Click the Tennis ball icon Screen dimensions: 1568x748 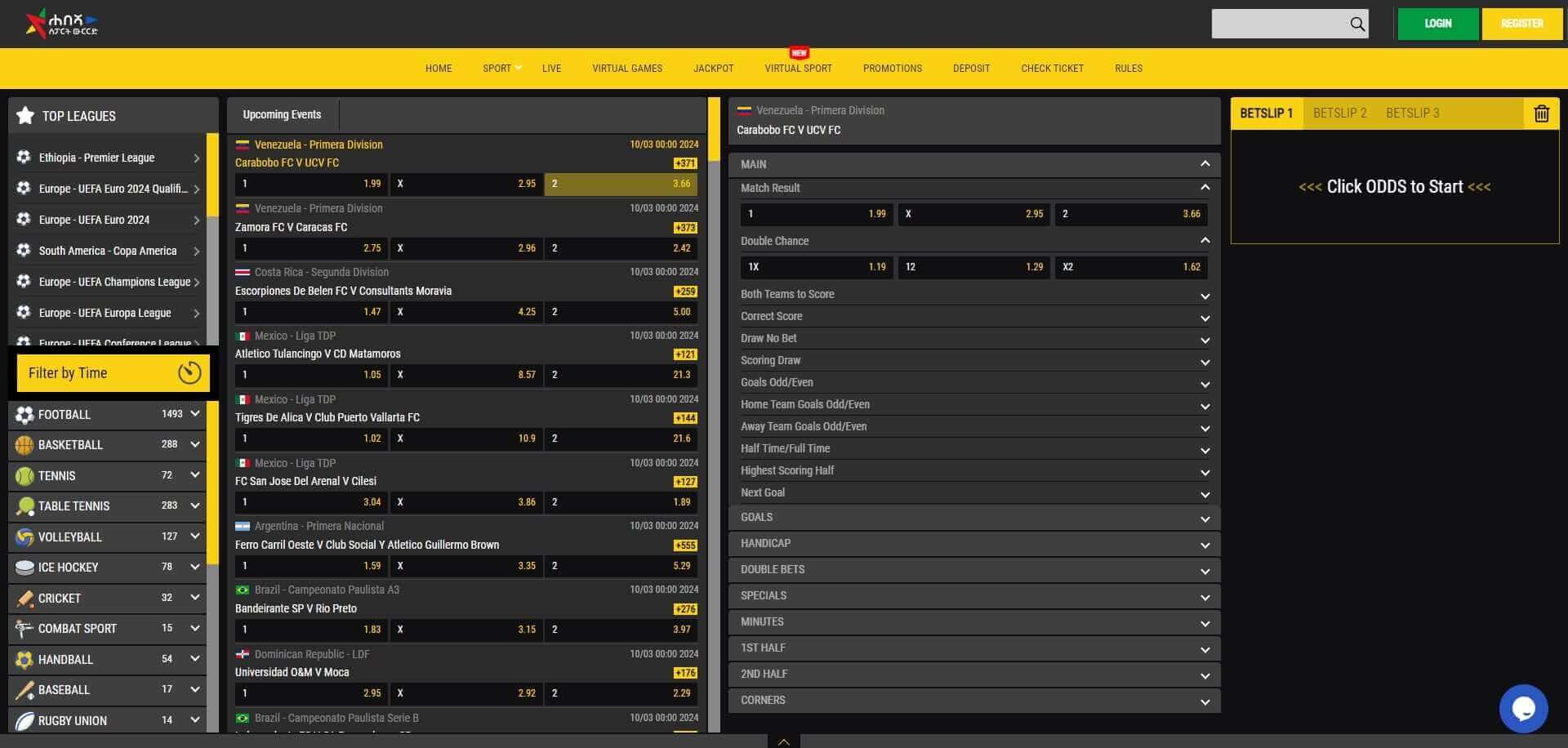(24, 476)
